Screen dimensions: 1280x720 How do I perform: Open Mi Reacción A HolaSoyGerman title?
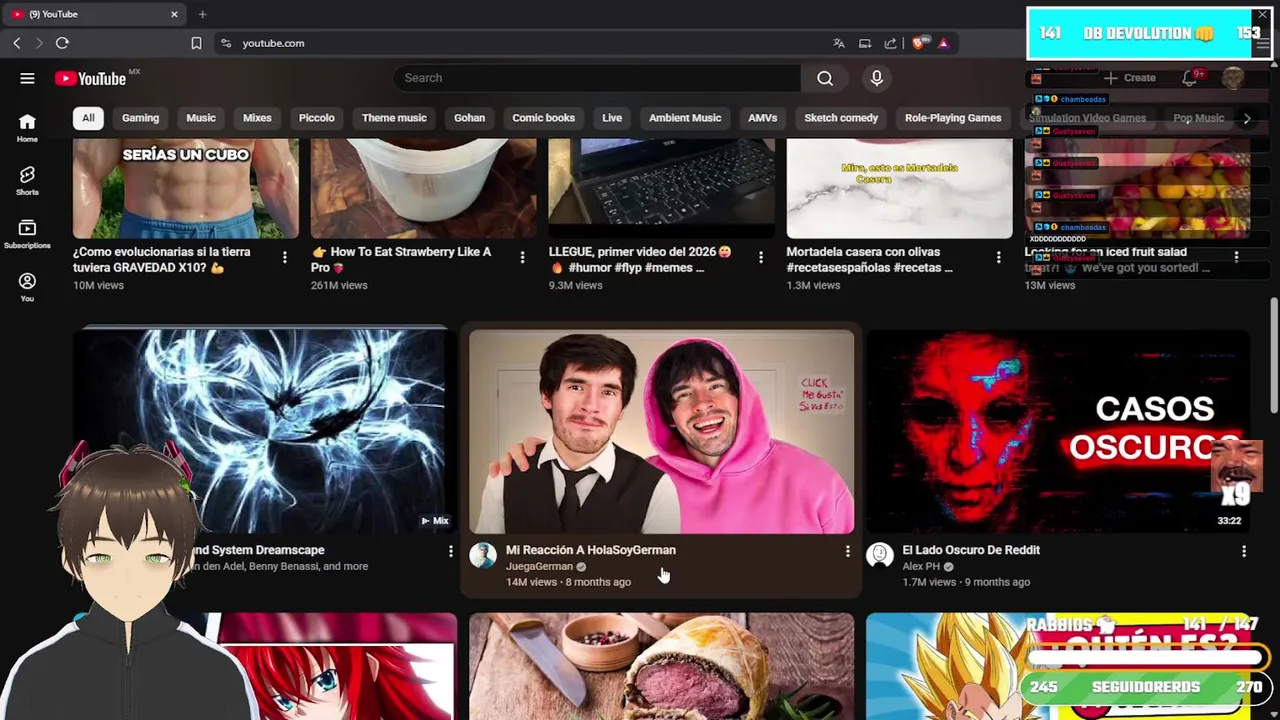tap(590, 550)
